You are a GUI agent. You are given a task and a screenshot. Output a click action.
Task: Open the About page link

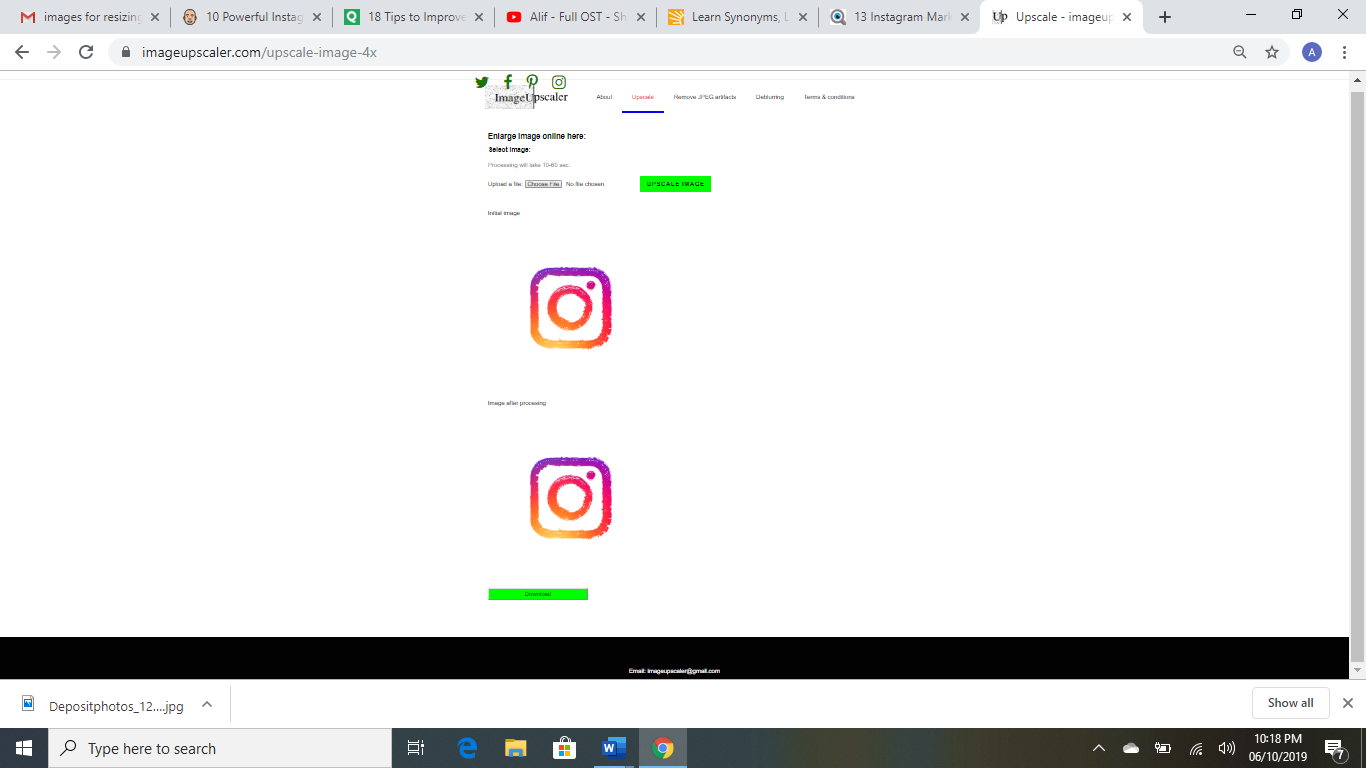pyautogui.click(x=604, y=97)
